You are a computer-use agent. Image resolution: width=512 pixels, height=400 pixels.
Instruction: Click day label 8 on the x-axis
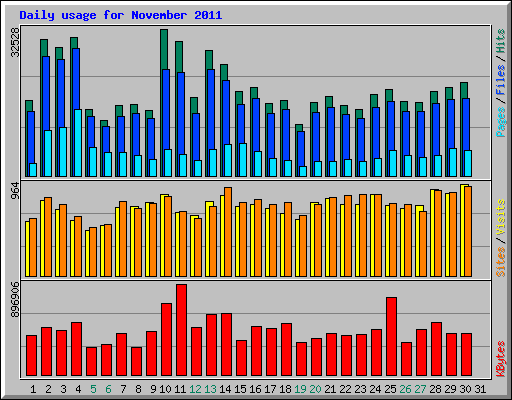(138, 389)
